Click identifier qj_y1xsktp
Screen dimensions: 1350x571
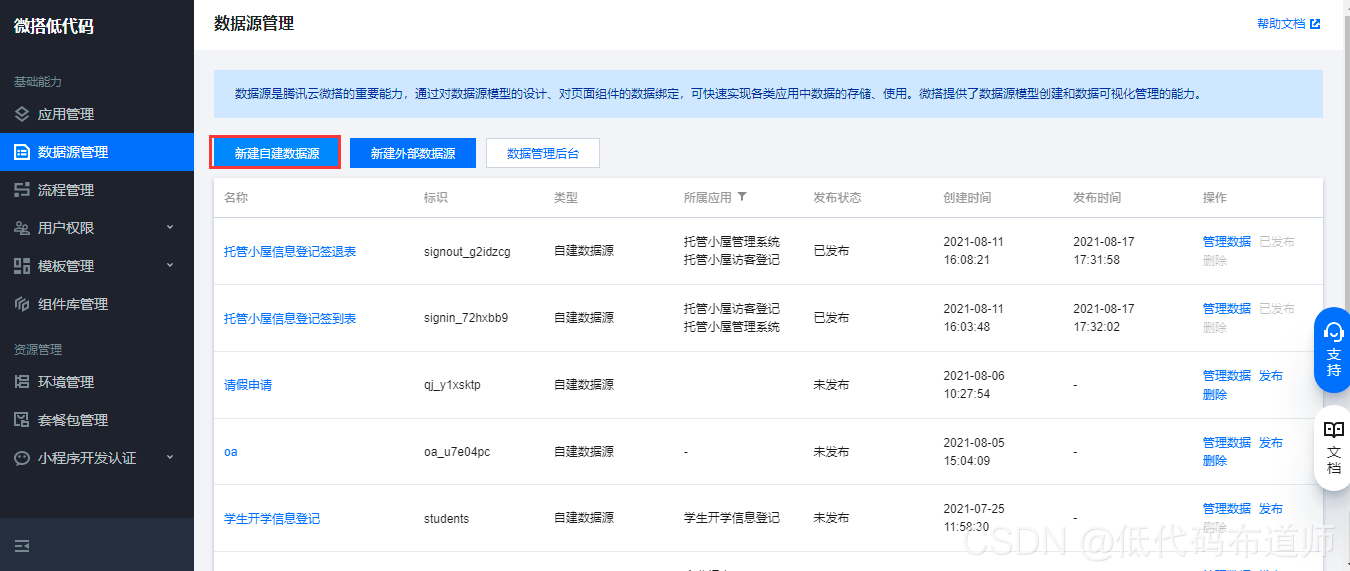coord(452,385)
